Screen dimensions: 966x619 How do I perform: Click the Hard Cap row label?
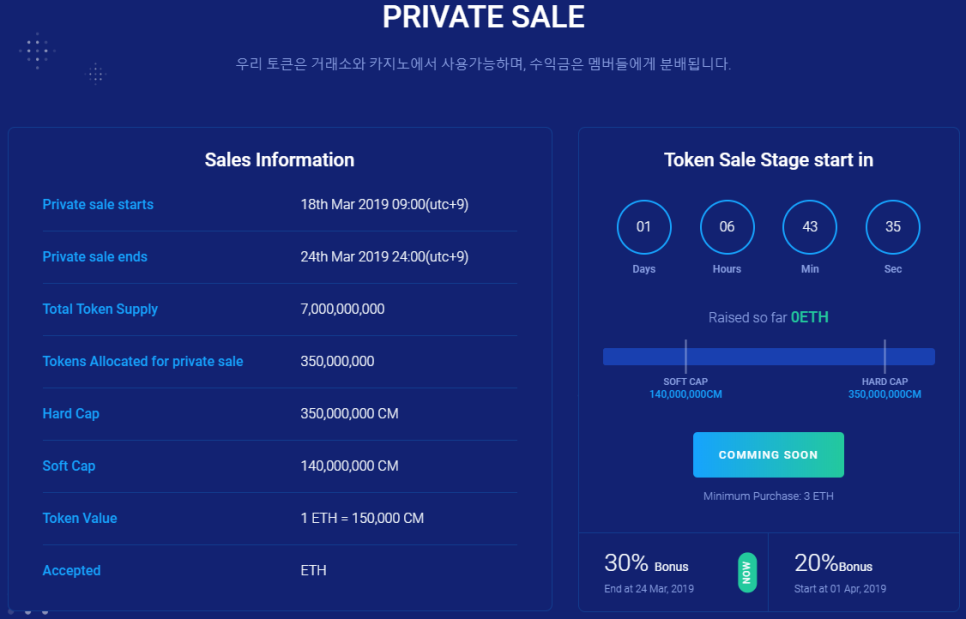[x=71, y=414]
